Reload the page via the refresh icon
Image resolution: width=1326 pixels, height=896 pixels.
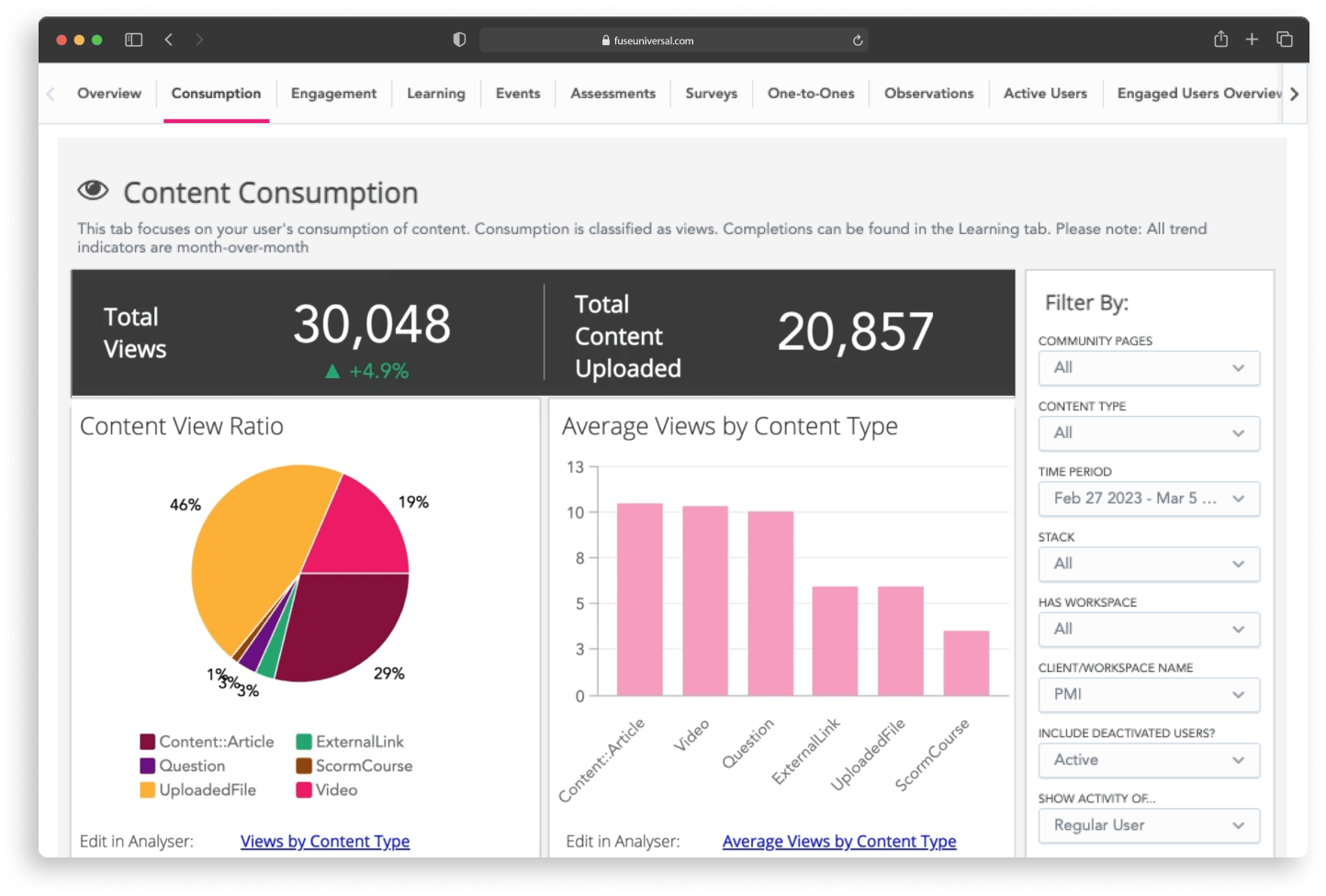pos(857,39)
